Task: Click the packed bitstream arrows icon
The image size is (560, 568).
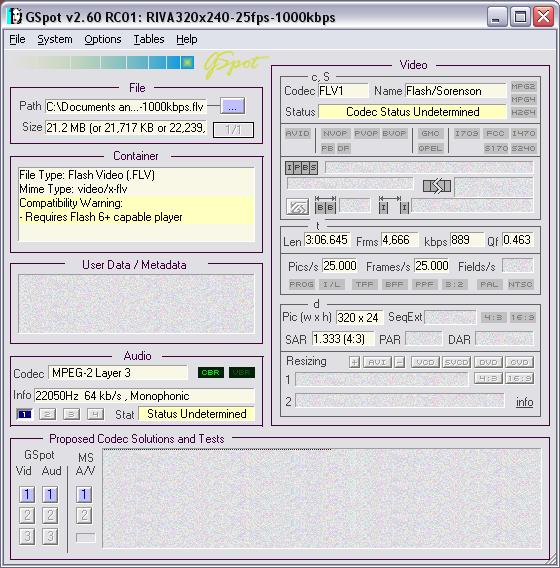Action: tap(437, 186)
